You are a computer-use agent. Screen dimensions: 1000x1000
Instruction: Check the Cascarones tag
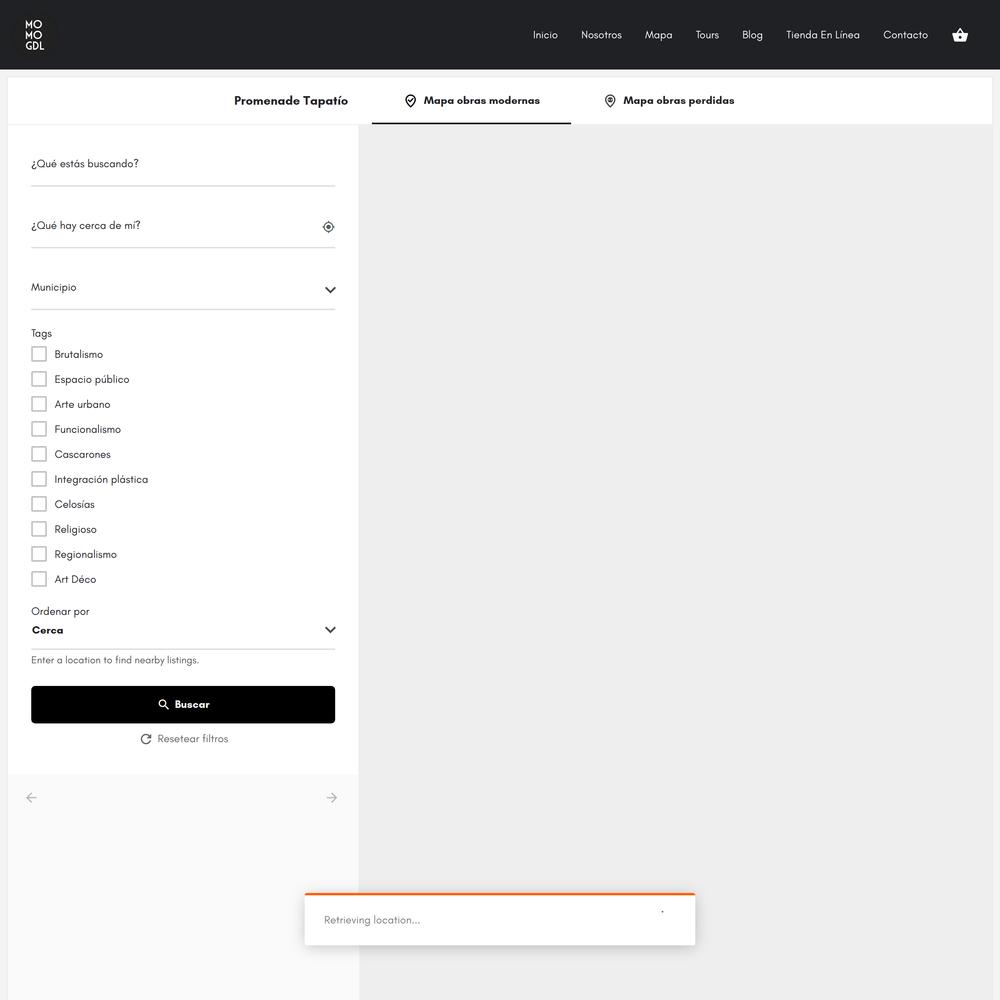point(39,454)
